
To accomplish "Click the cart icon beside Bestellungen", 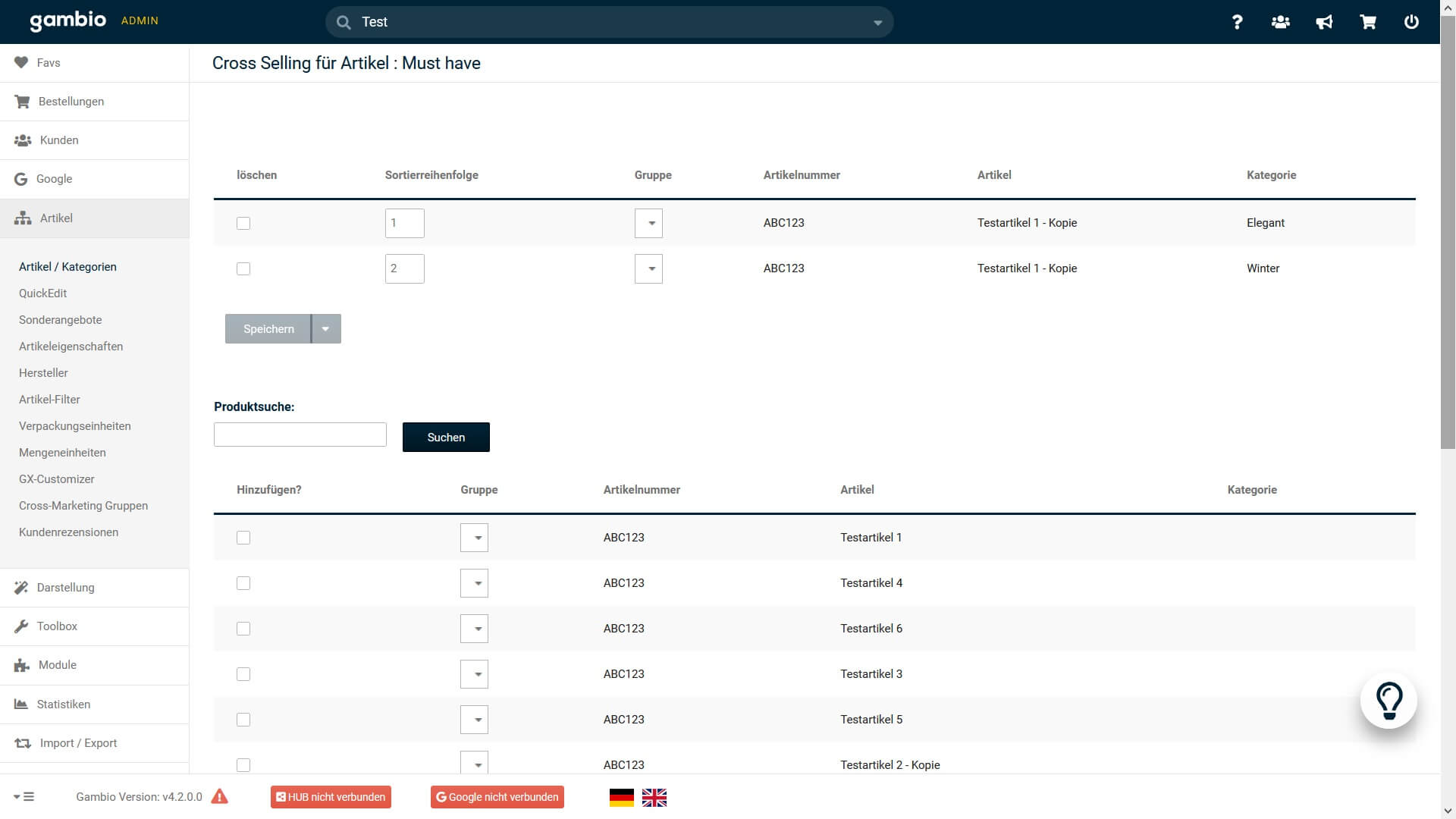I will point(22,102).
